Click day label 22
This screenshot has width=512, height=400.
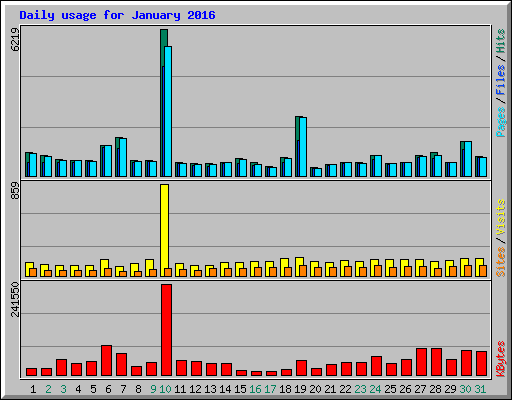tap(345, 389)
